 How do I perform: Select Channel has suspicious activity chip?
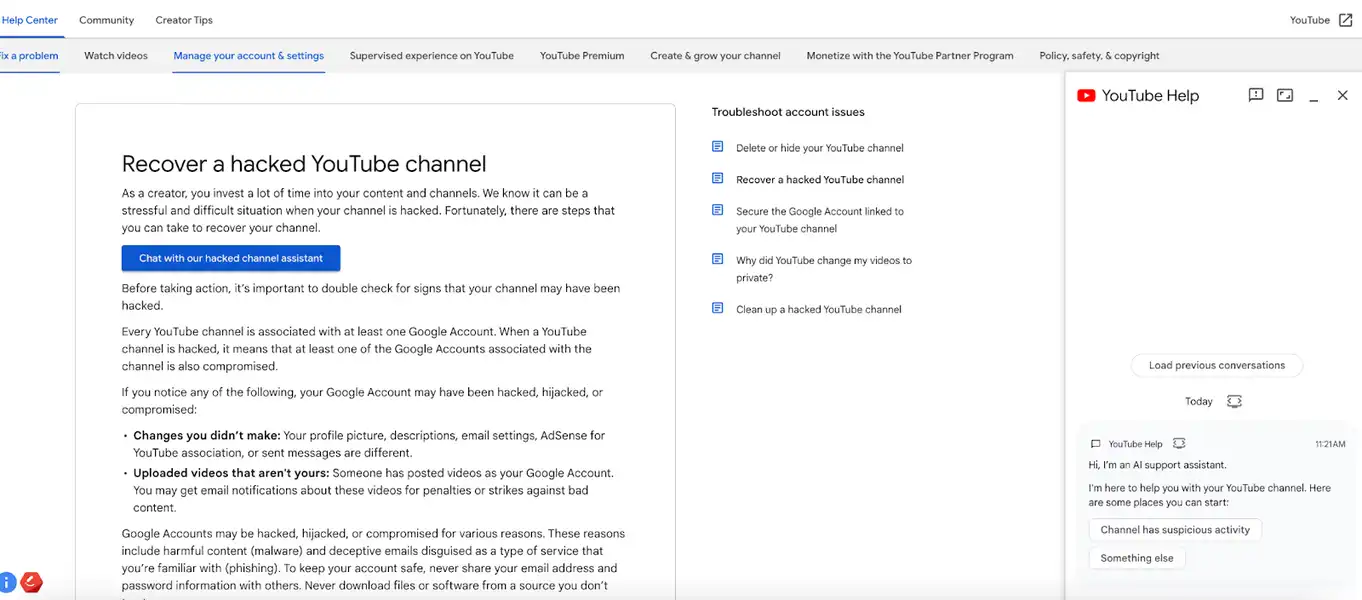(x=1175, y=530)
